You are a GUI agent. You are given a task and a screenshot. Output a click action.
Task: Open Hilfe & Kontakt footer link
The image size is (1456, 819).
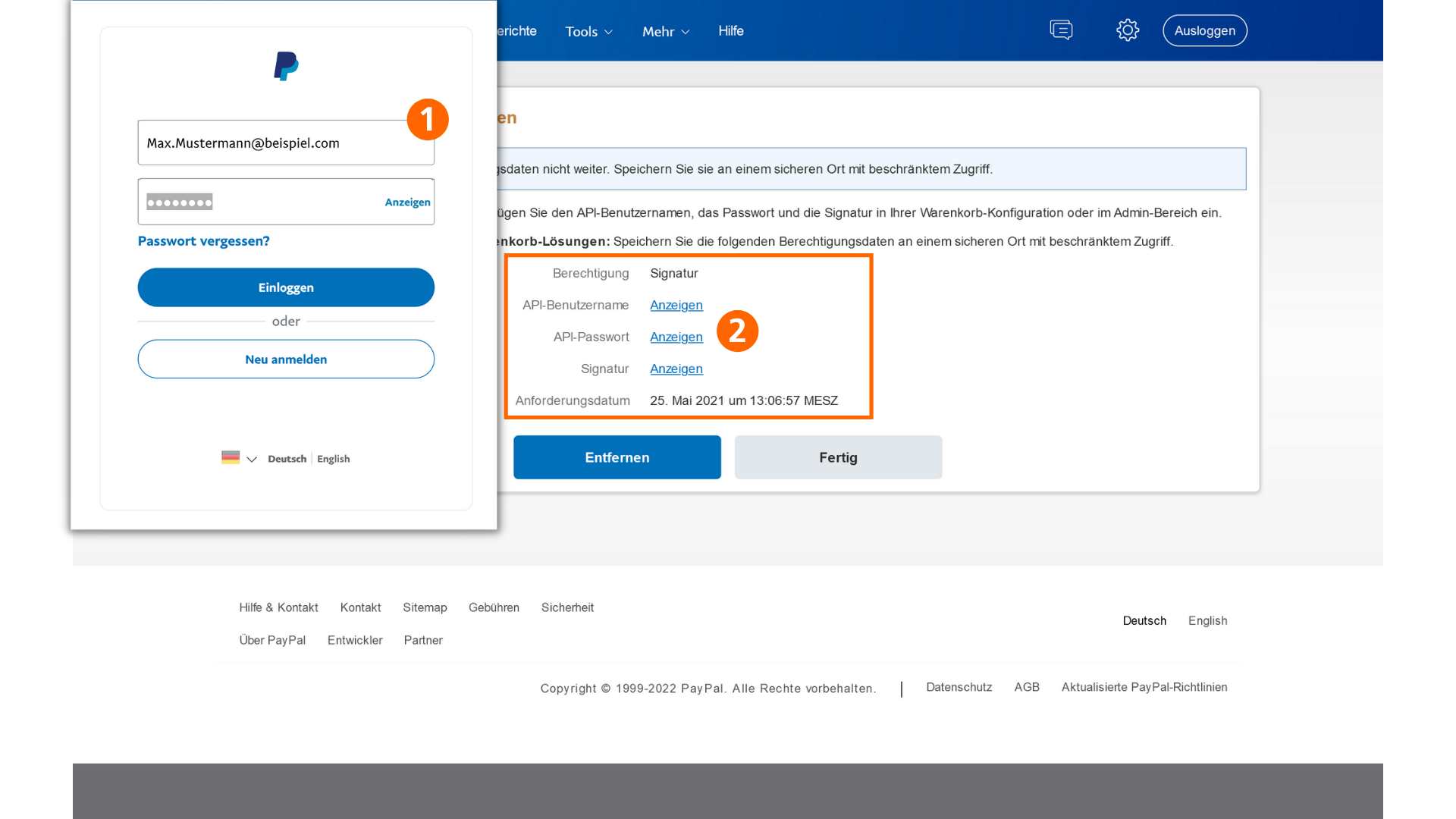click(278, 607)
